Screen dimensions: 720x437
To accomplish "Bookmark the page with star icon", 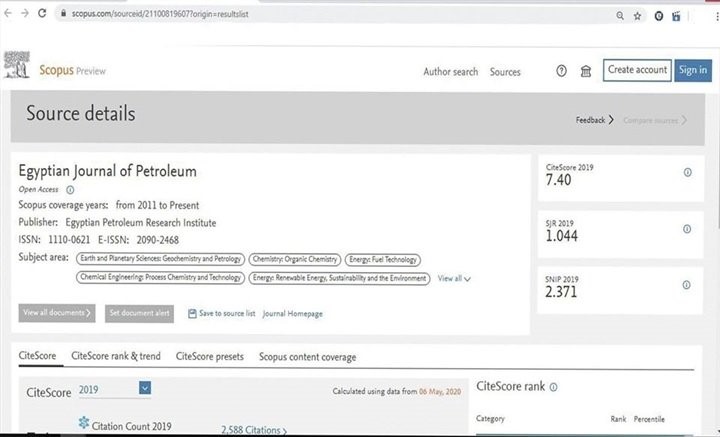I will point(637,16).
